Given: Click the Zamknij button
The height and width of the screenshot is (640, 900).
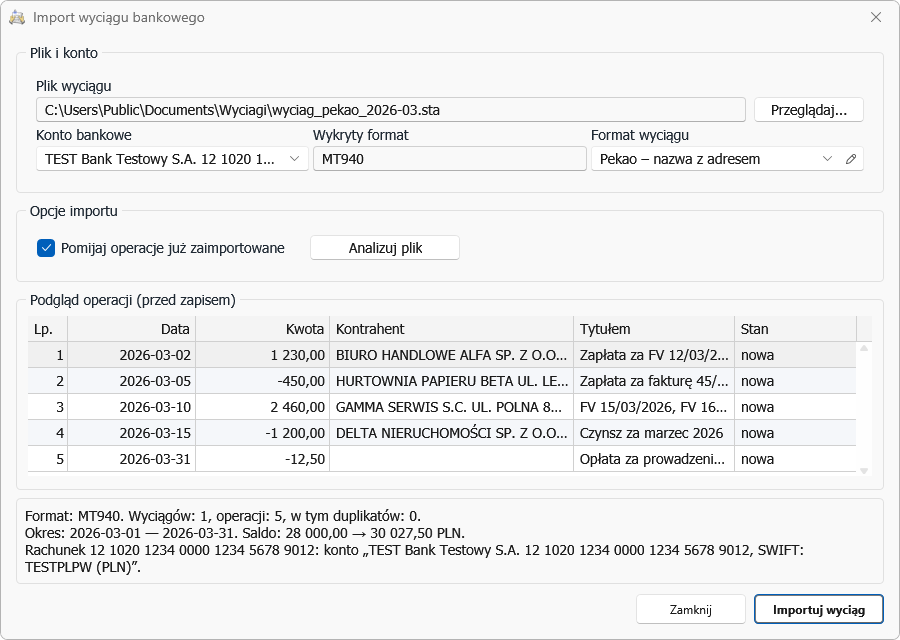Looking at the screenshot, I should pyautogui.click(x=690, y=609).
